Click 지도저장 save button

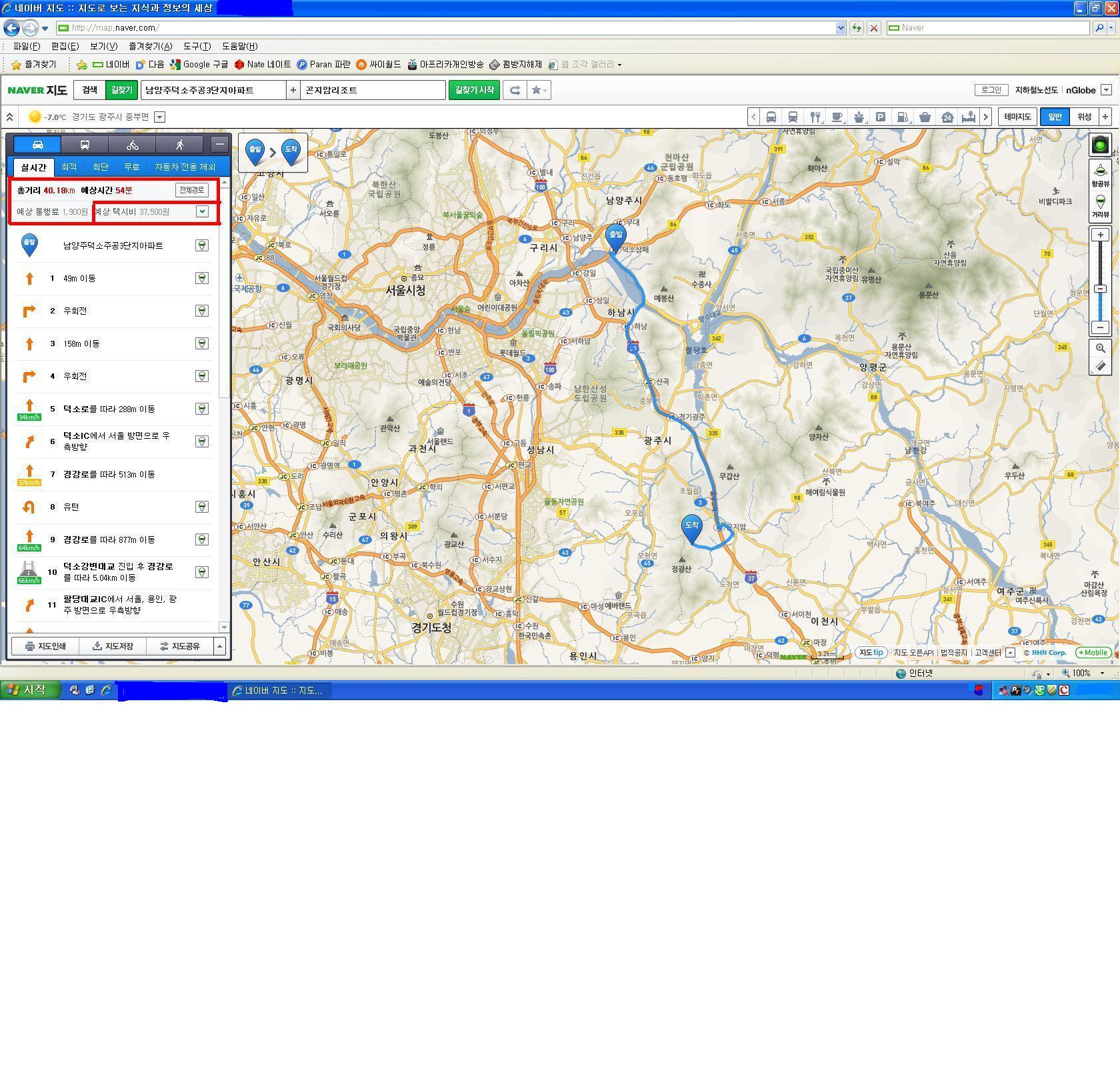[113, 646]
